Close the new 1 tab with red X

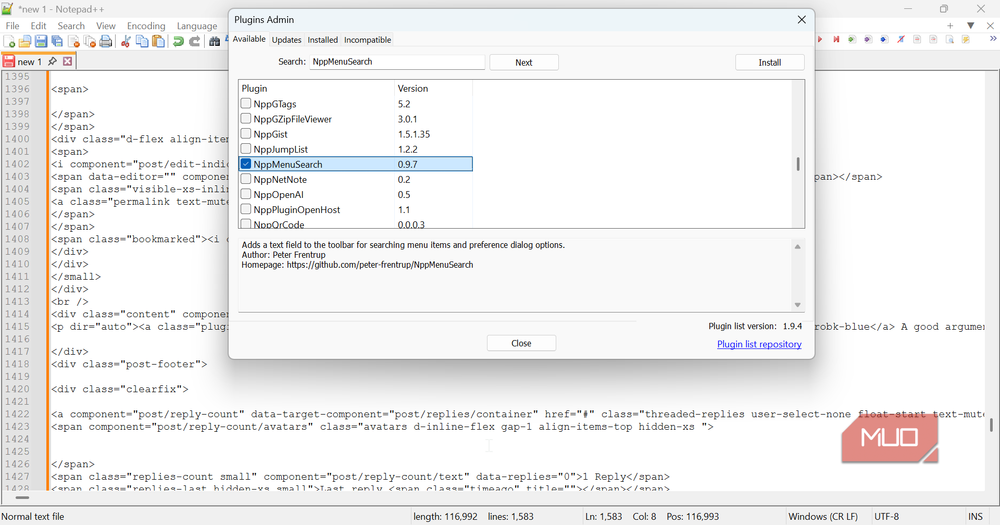[67, 61]
